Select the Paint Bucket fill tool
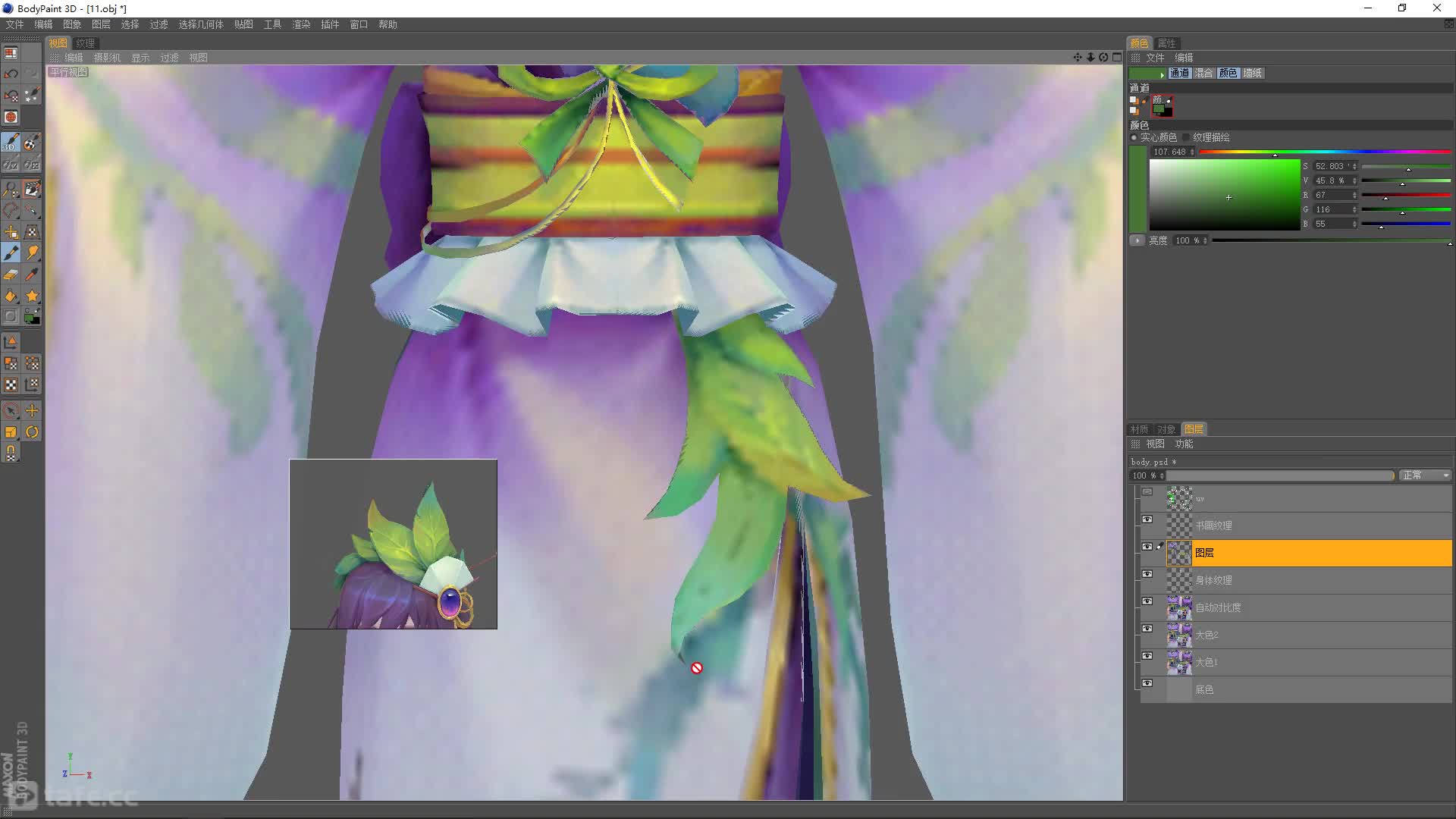1456x819 pixels. pos(11,296)
